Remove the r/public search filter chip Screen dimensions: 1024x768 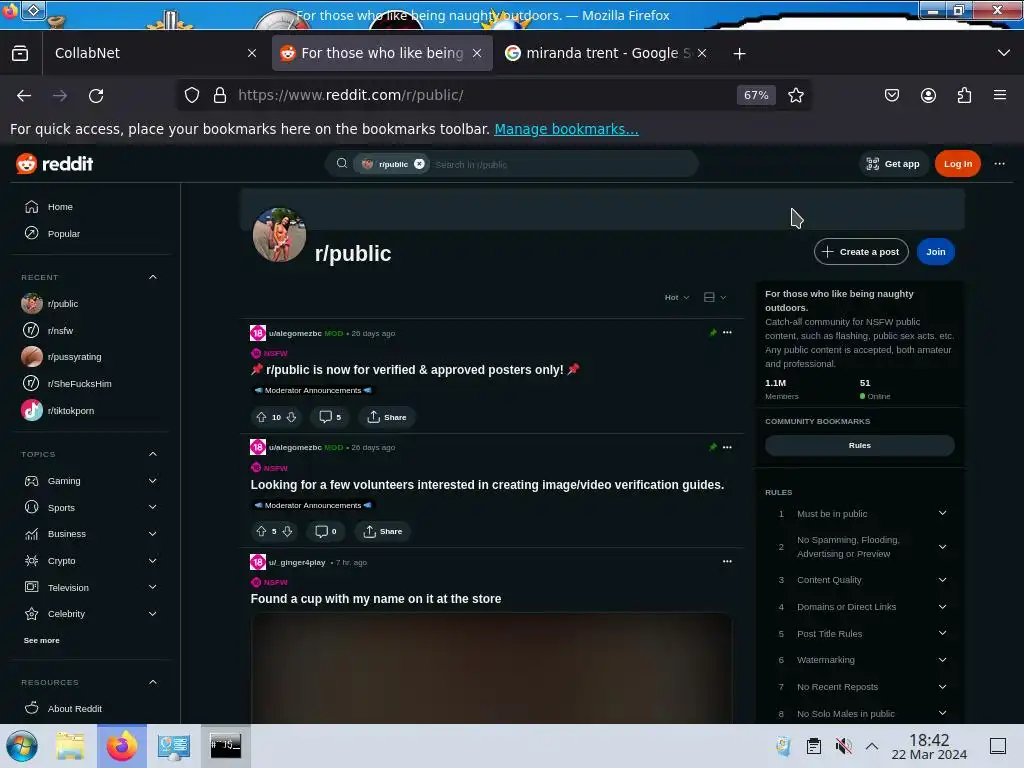pyautogui.click(x=419, y=164)
